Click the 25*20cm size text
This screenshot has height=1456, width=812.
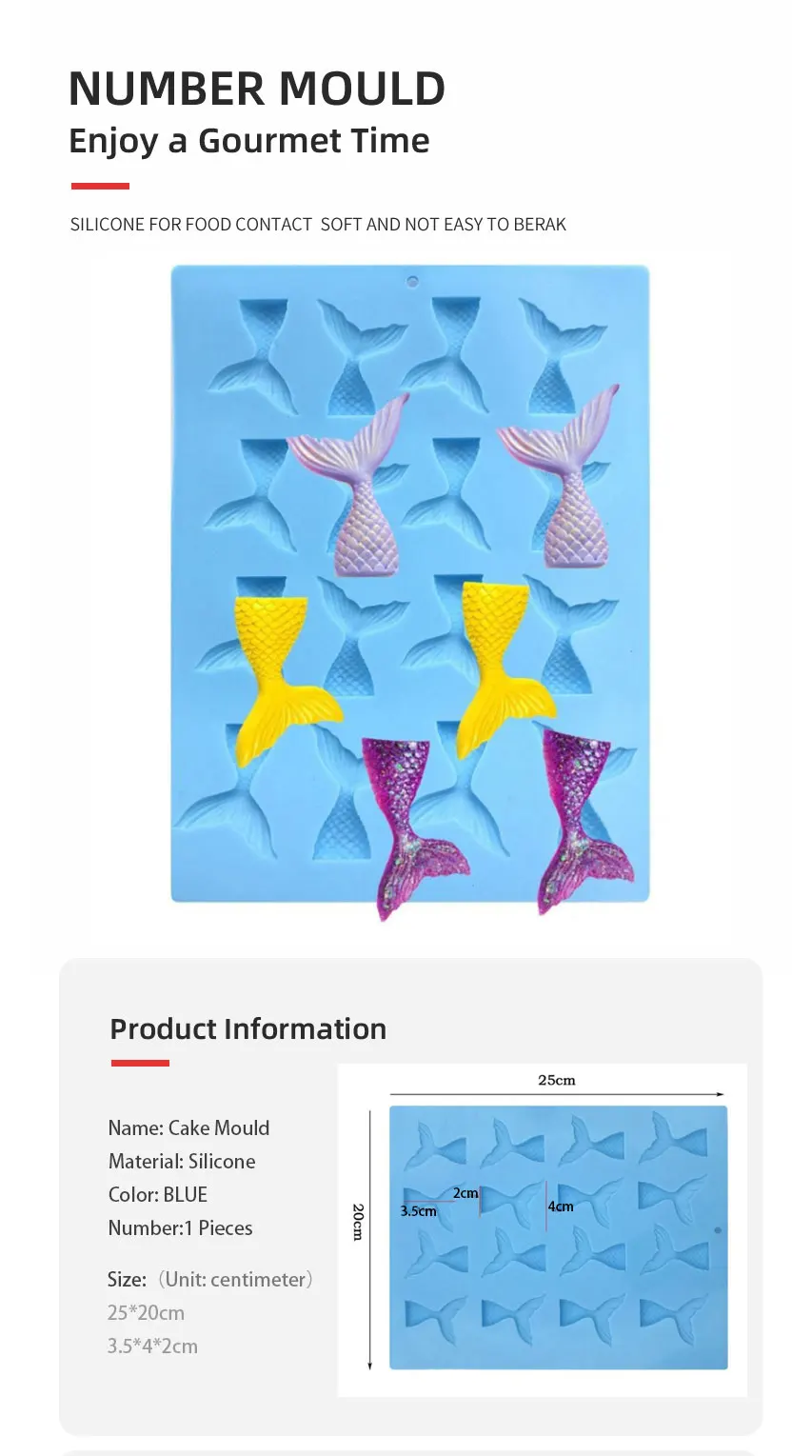146,1313
